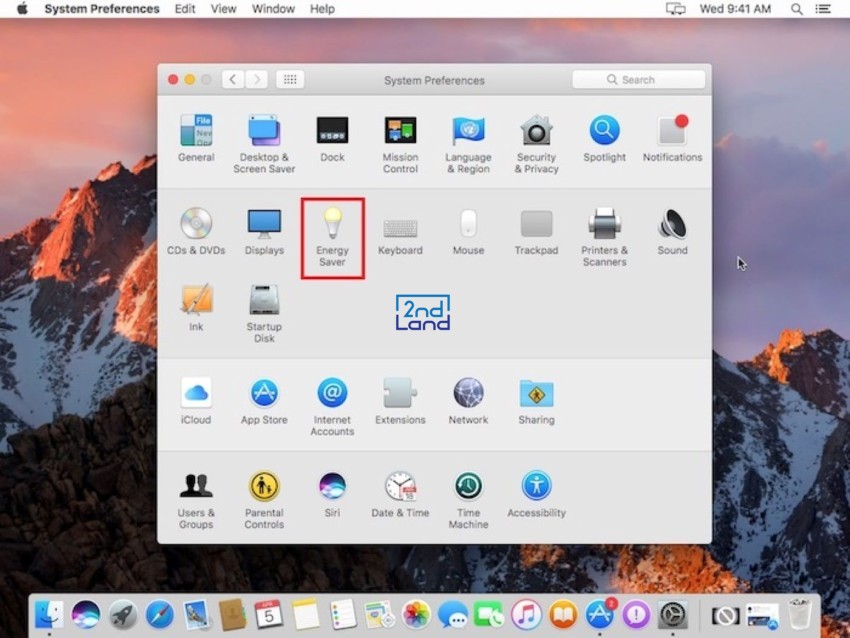The height and width of the screenshot is (638, 850).
Task: Open Displays preferences
Action: [264, 231]
